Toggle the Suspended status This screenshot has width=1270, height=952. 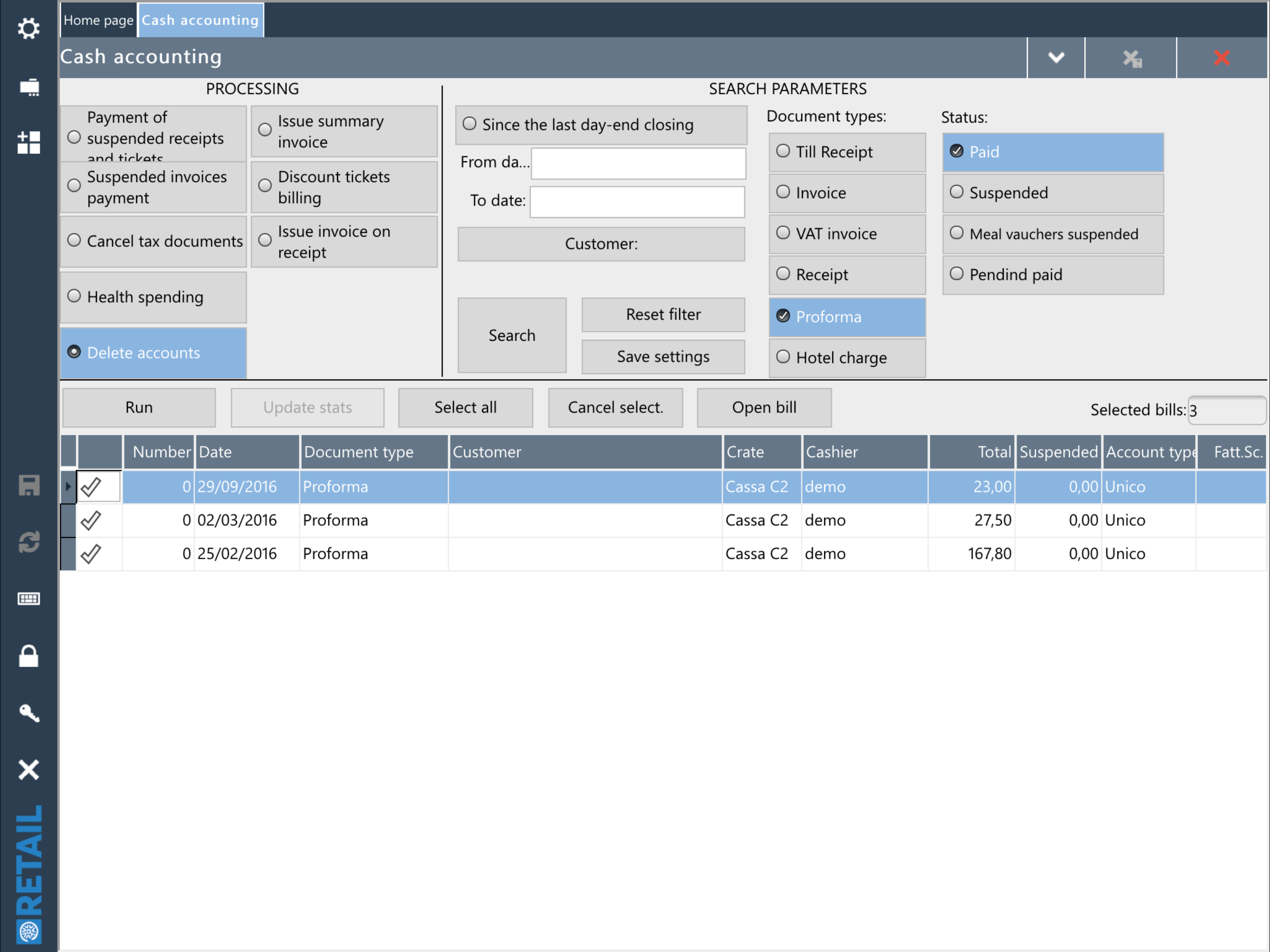pos(1052,193)
